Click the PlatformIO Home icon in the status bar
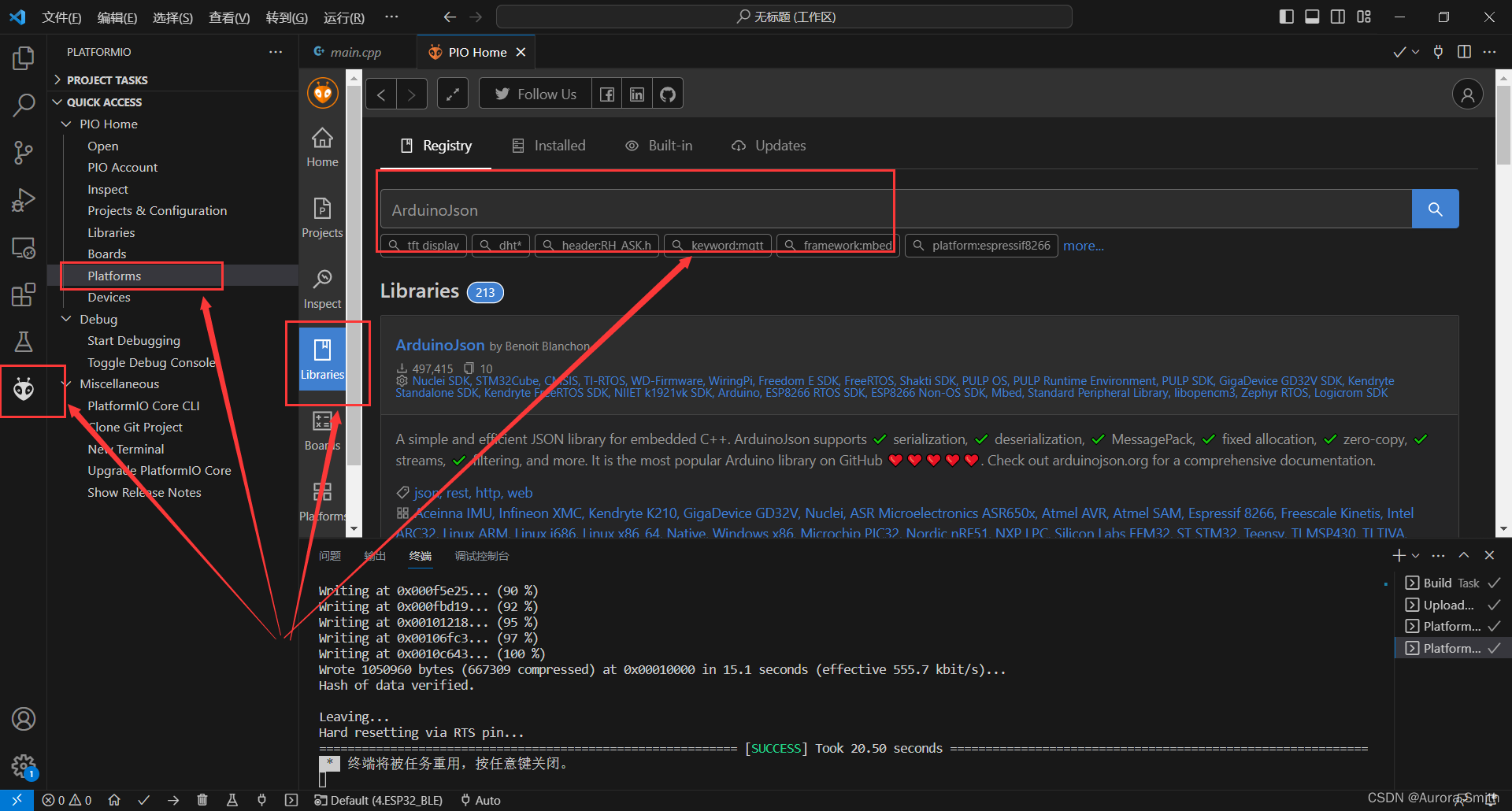This screenshot has height=811, width=1512. click(x=114, y=800)
